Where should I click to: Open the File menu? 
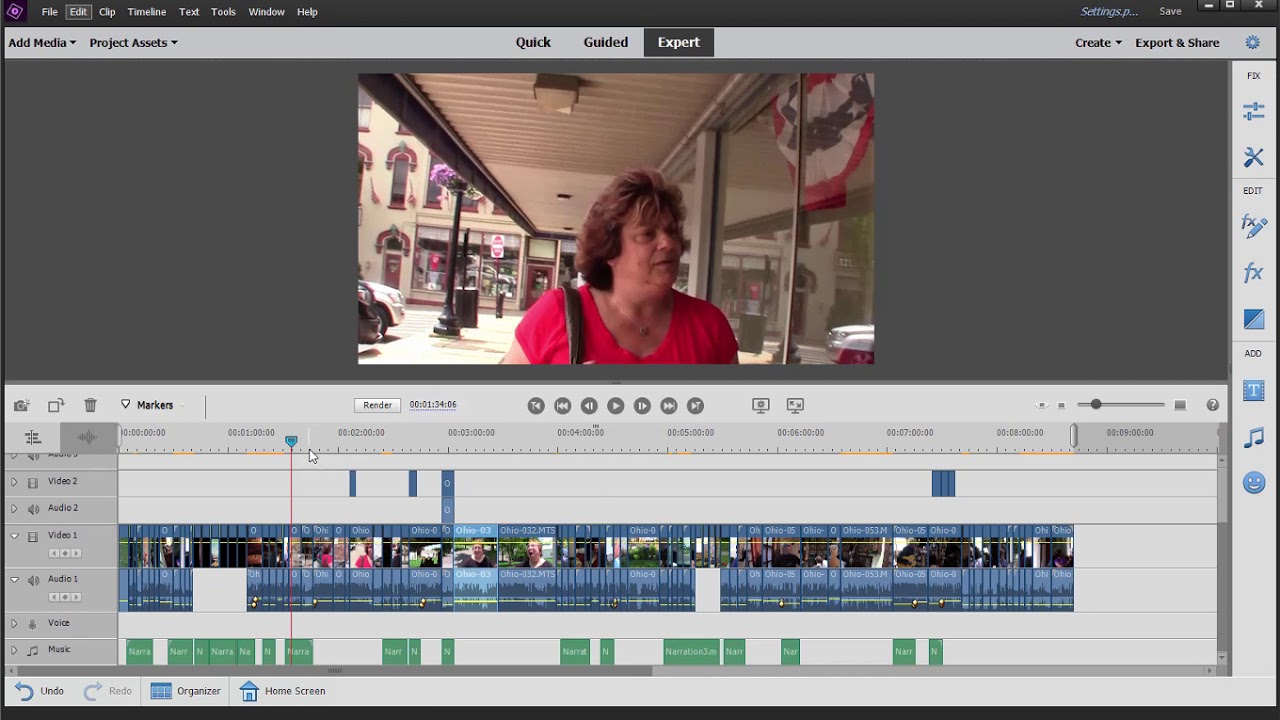(x=49, y=12)
